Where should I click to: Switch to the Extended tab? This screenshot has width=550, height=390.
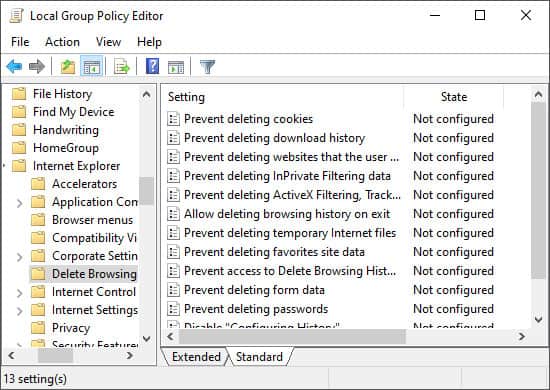pos(196,357)
